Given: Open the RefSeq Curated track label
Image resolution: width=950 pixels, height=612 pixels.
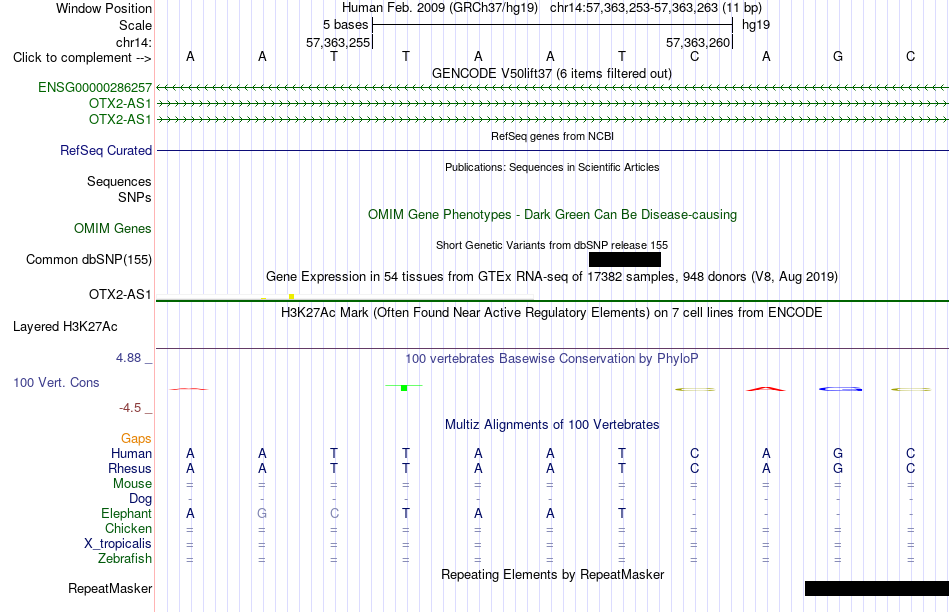Looking at the screenshot, I should (x=105, y=150).
